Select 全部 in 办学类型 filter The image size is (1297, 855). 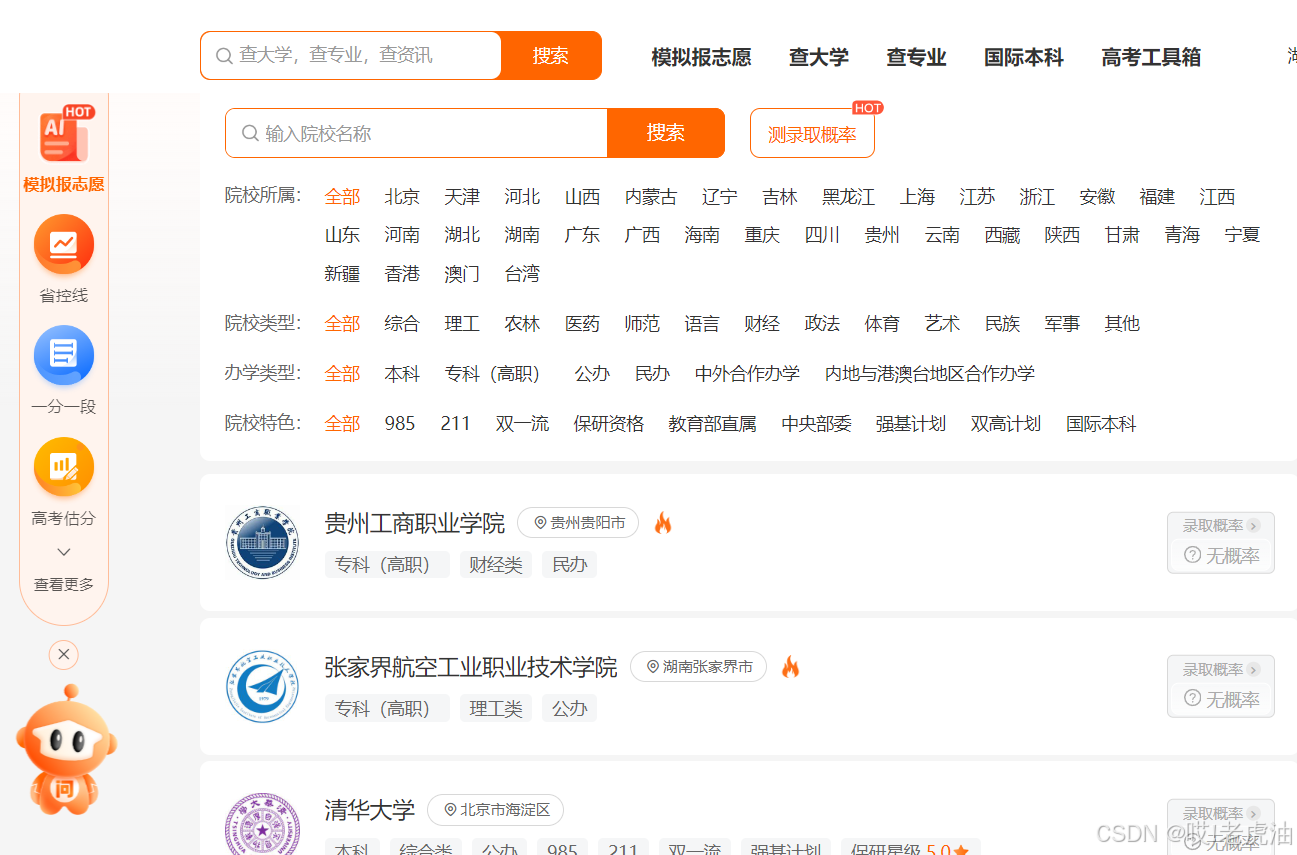342,374
